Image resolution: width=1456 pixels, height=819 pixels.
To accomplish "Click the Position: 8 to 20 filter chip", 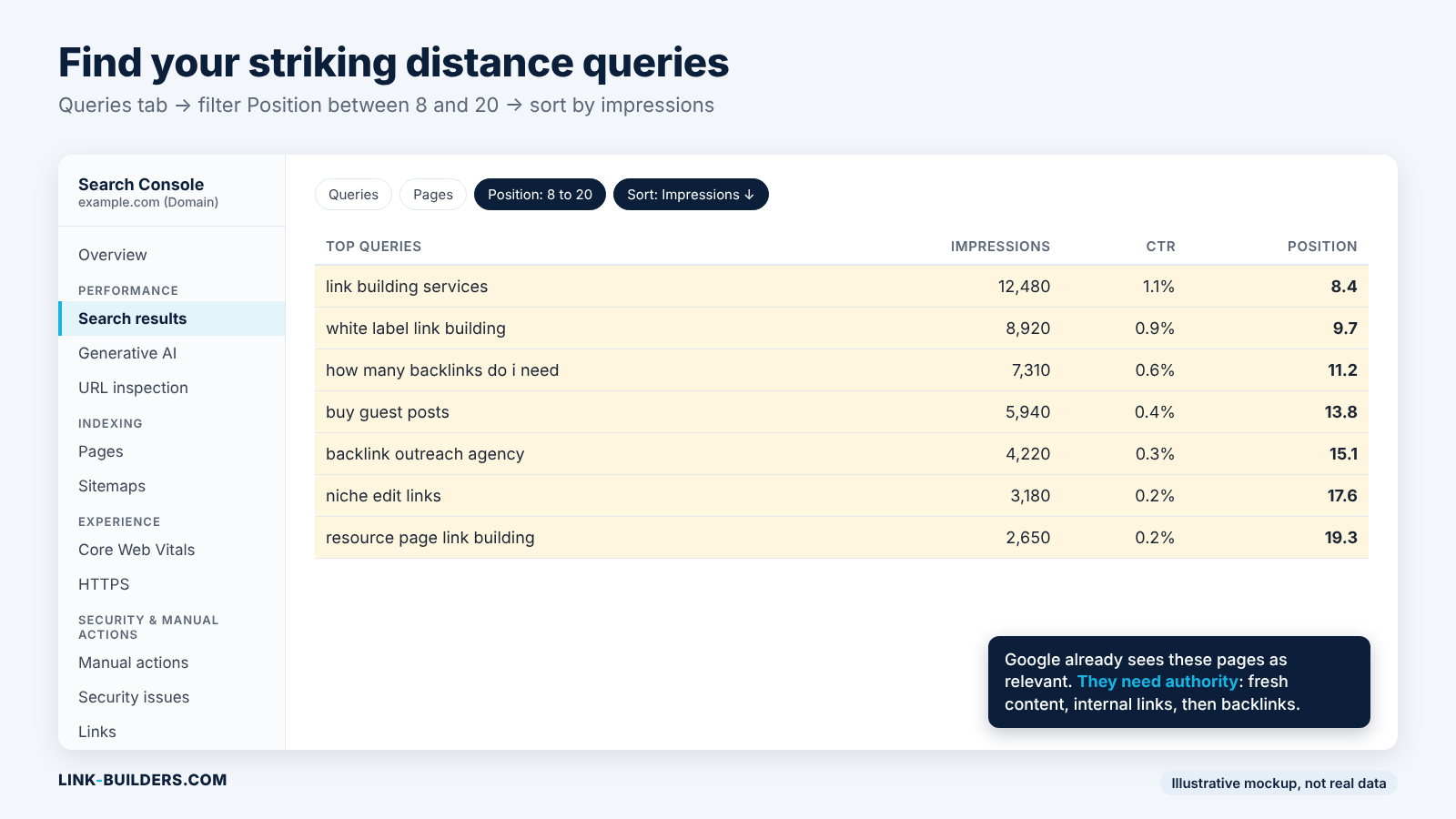I will tap(540, 195).
